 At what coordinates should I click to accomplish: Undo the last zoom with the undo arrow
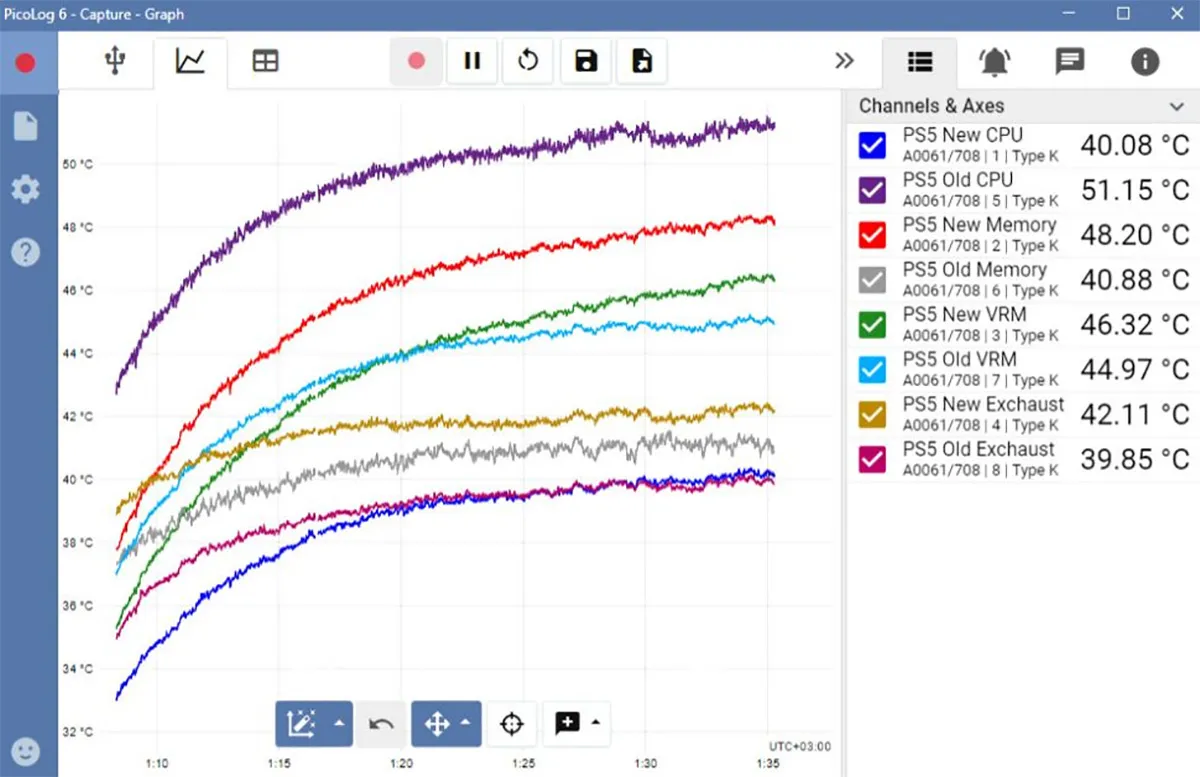point(380,724)
